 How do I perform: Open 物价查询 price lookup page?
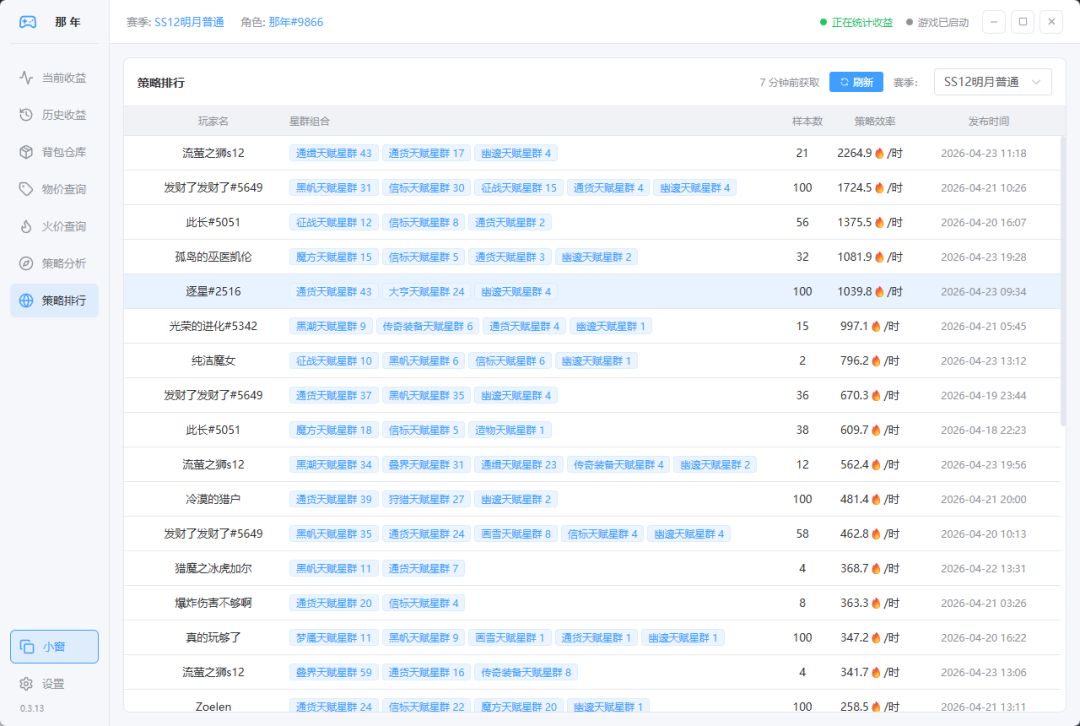54,189
